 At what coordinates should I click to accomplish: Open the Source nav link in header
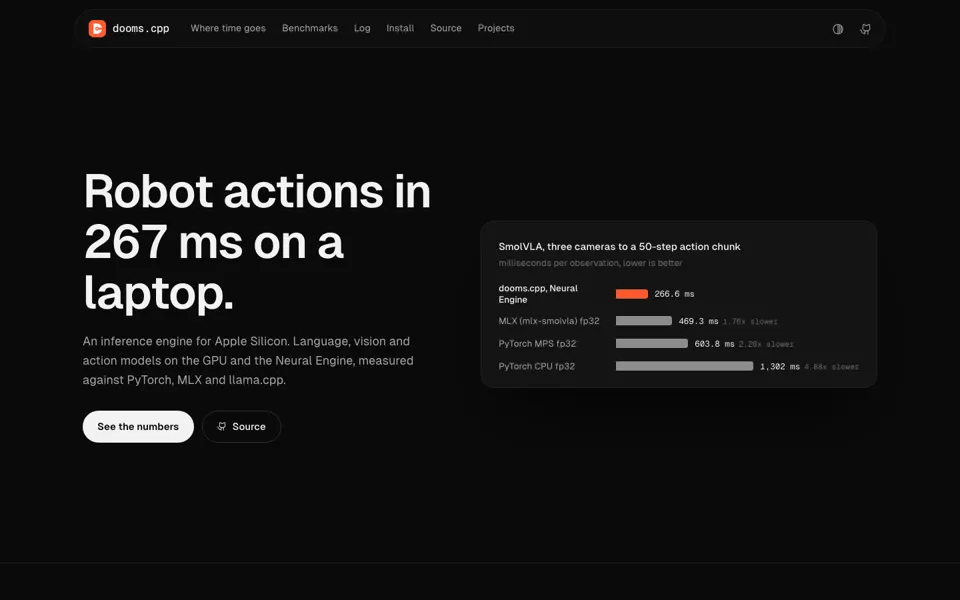[446, 28]
